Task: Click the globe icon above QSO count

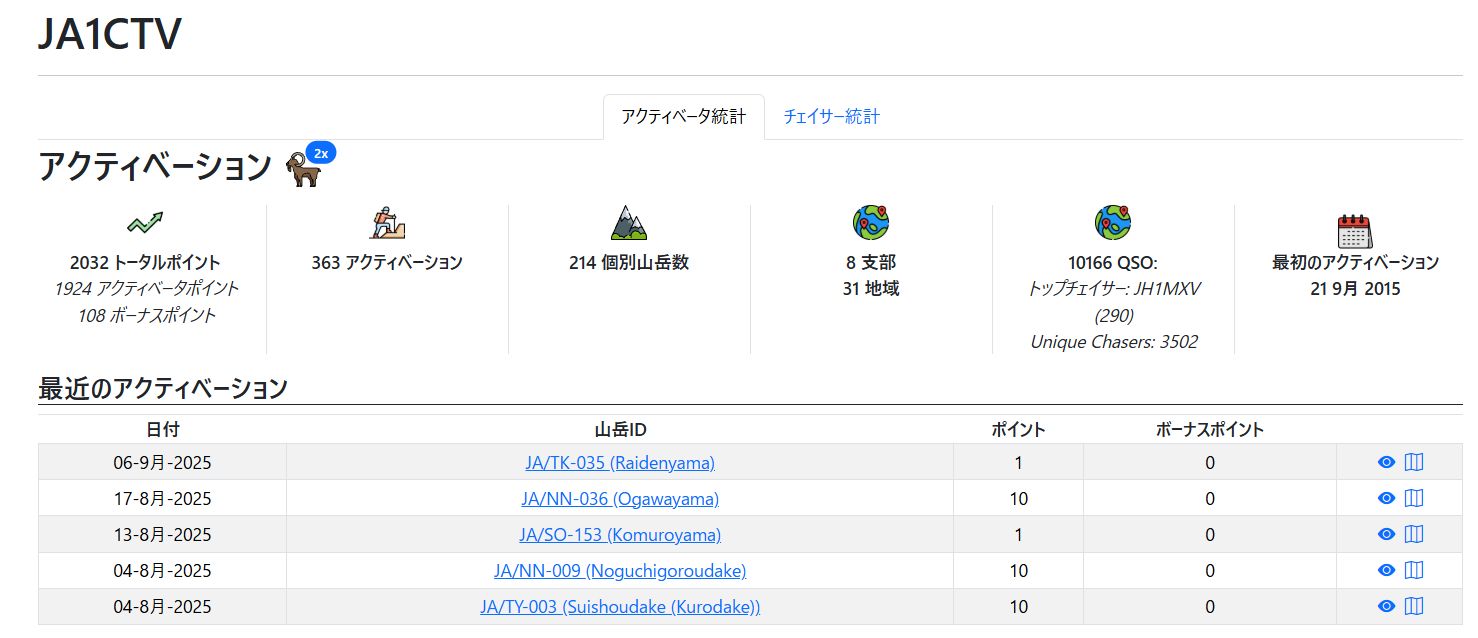Action: click(1112, 223)
